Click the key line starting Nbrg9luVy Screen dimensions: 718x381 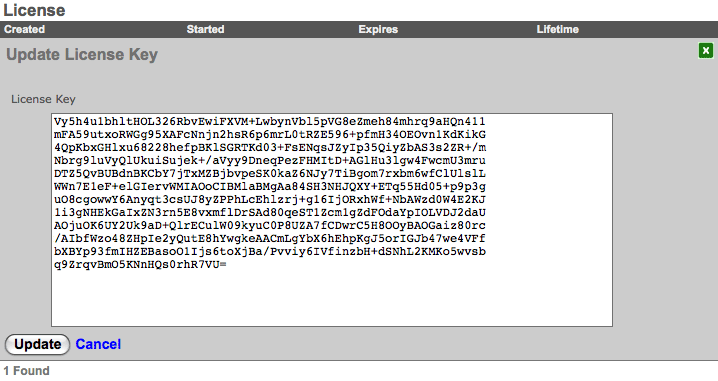(269, 161)
